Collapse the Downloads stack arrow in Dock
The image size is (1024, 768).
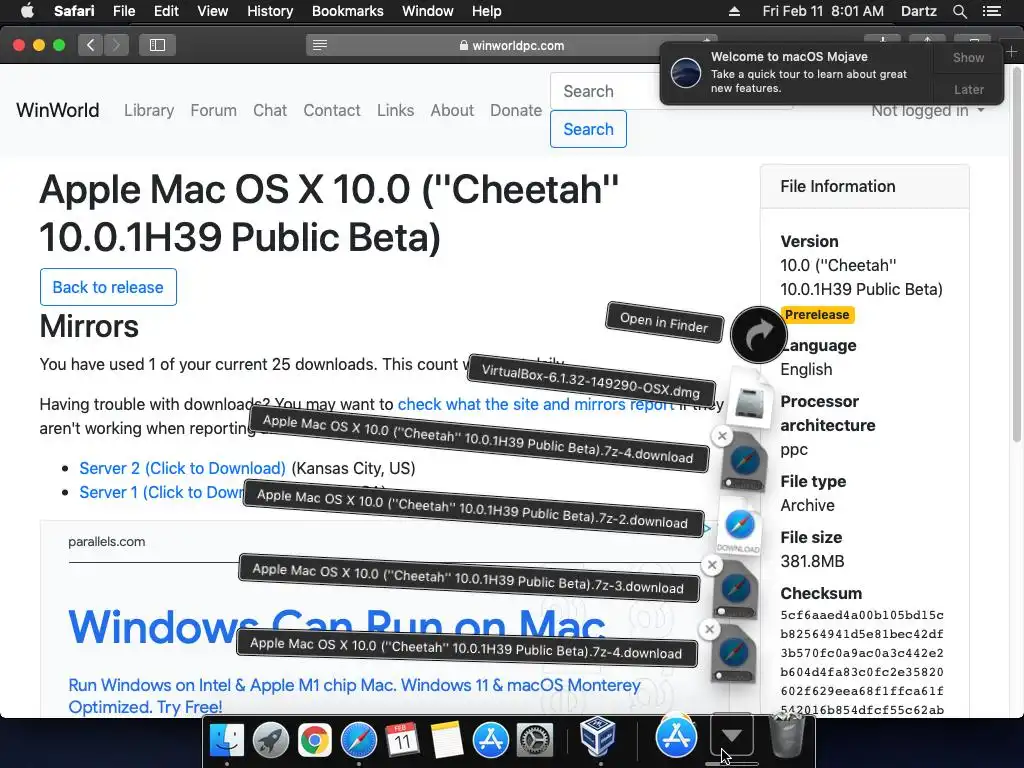coord(731,735)
